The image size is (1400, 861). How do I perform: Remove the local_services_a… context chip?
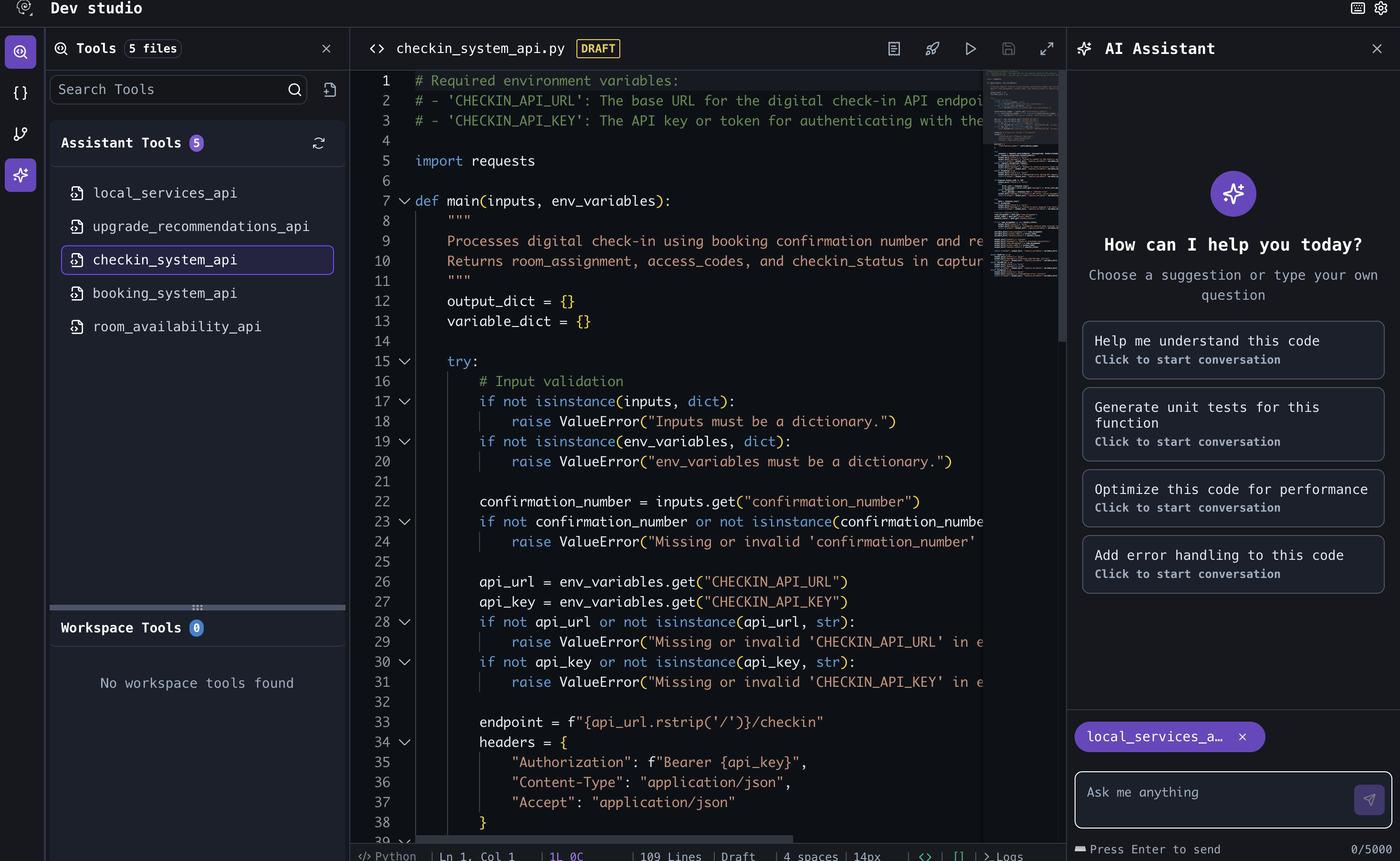click(1242, 737)
